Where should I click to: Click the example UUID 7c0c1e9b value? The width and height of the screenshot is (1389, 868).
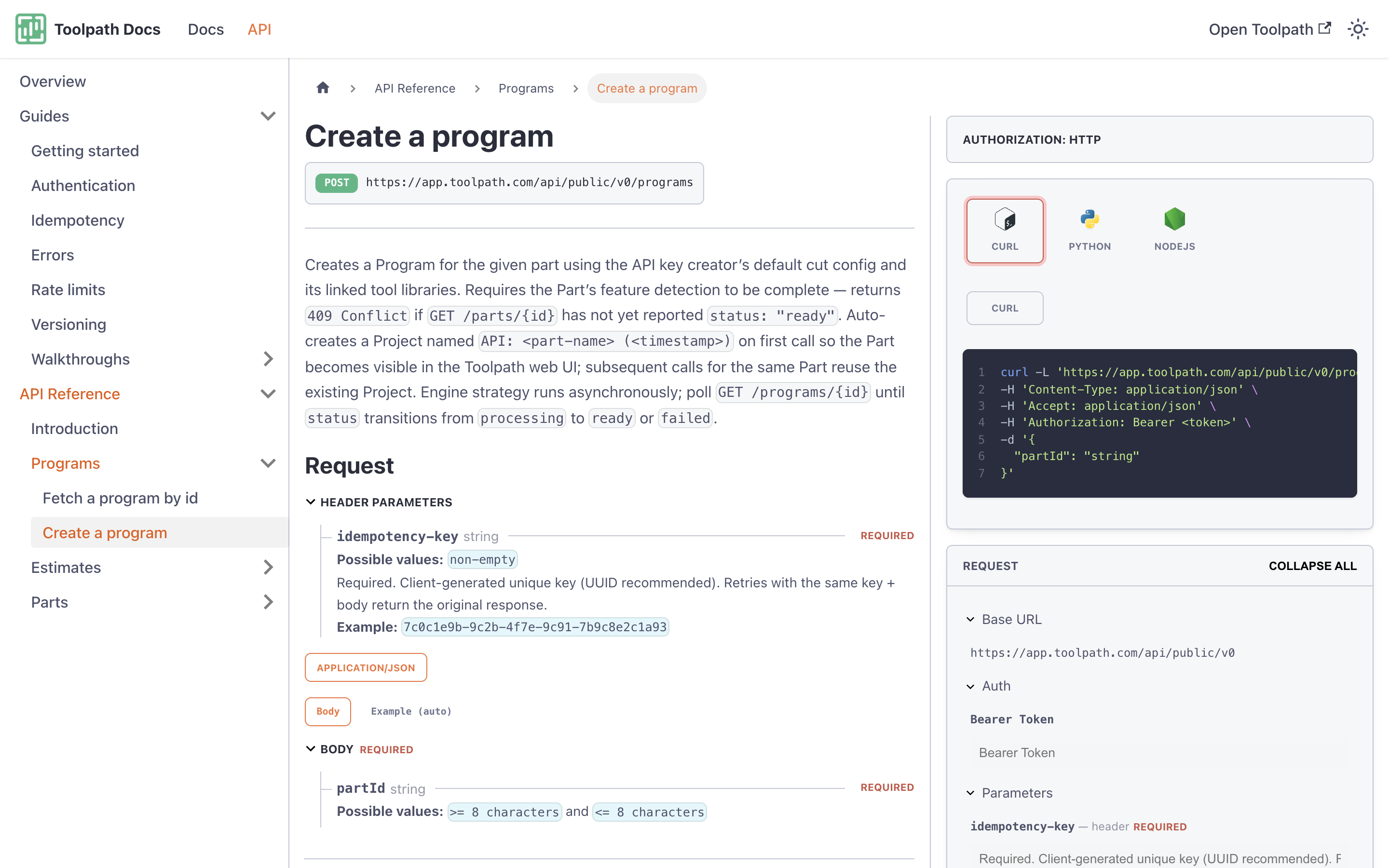[535, 627]
